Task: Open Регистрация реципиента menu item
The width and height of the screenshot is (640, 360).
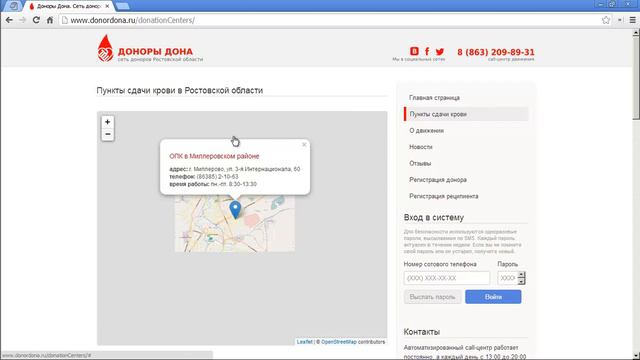Action: point(443,196)
